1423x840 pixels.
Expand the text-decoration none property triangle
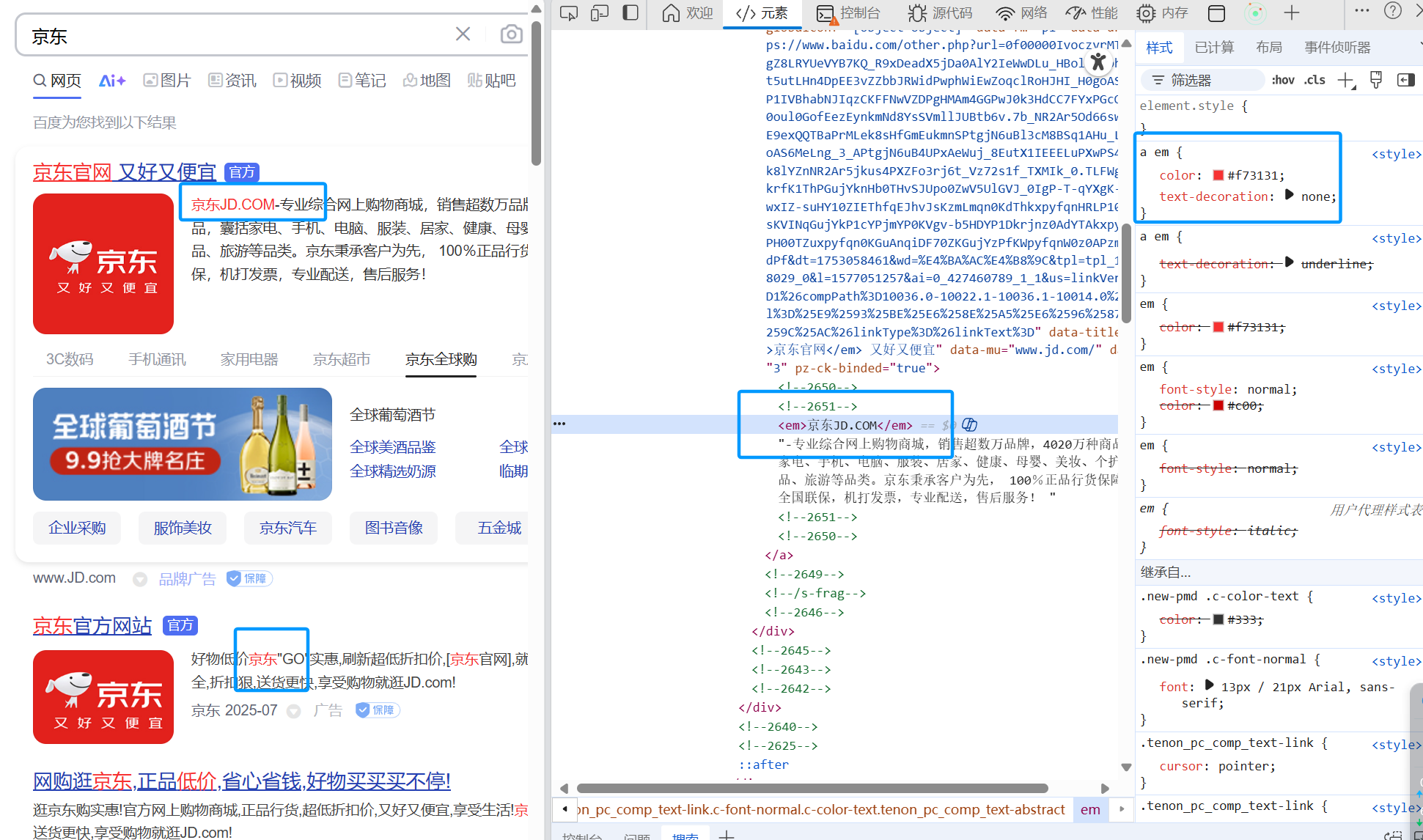(x=1290, y=195)
